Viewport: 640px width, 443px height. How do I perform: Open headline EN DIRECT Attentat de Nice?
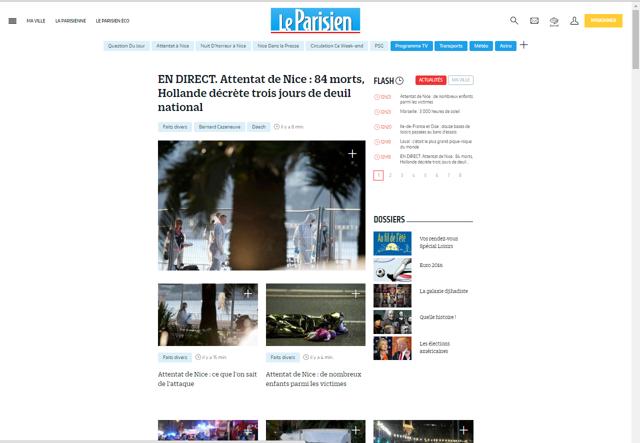(261, 93)
